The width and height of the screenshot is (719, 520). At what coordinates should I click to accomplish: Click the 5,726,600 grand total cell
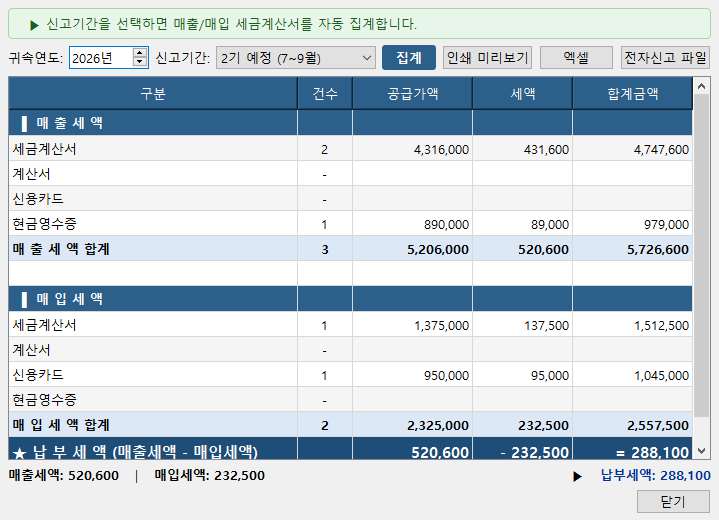(632, 249)
